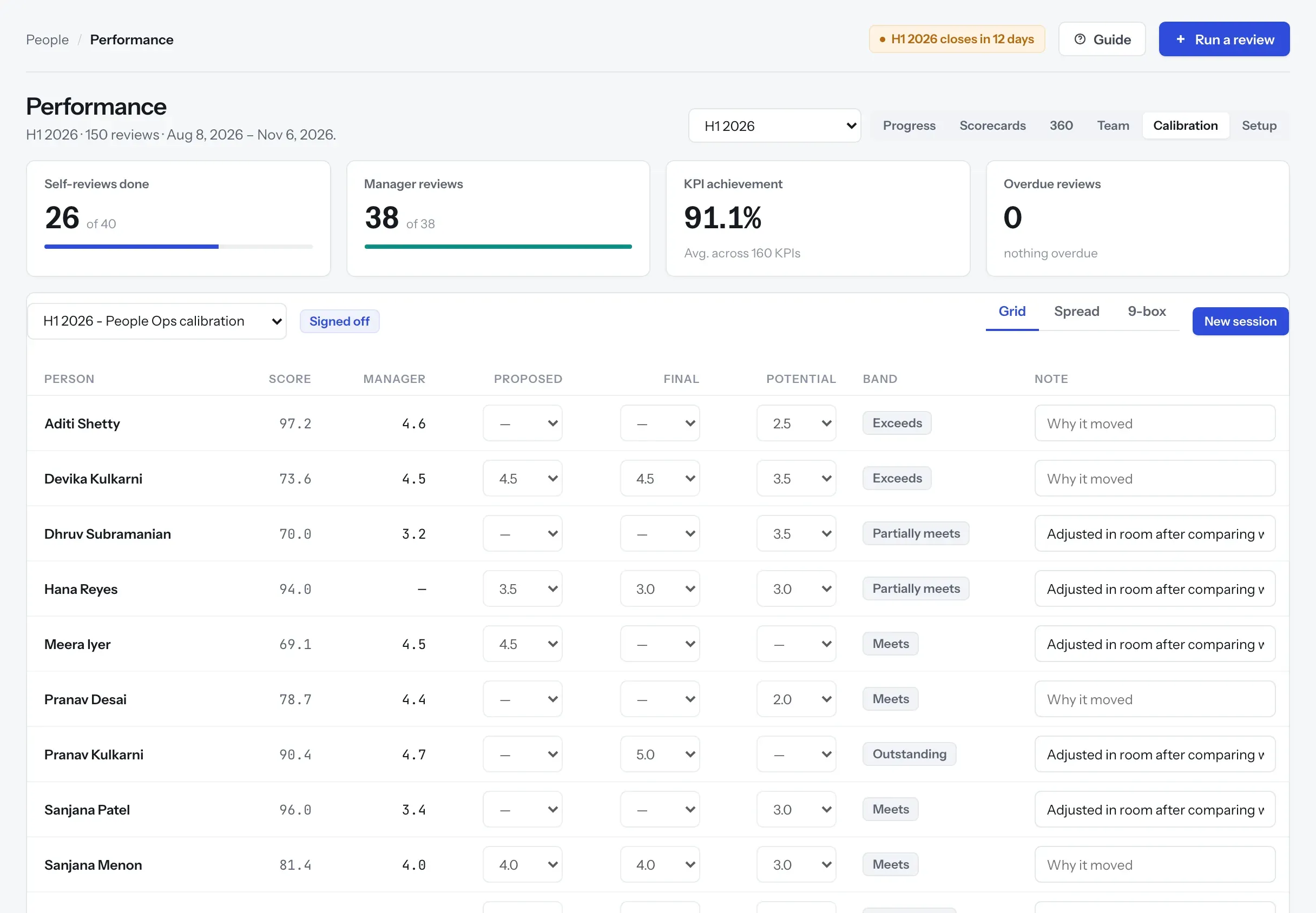Open Hana Reyes's Final rating dropdown

point(660,589)
